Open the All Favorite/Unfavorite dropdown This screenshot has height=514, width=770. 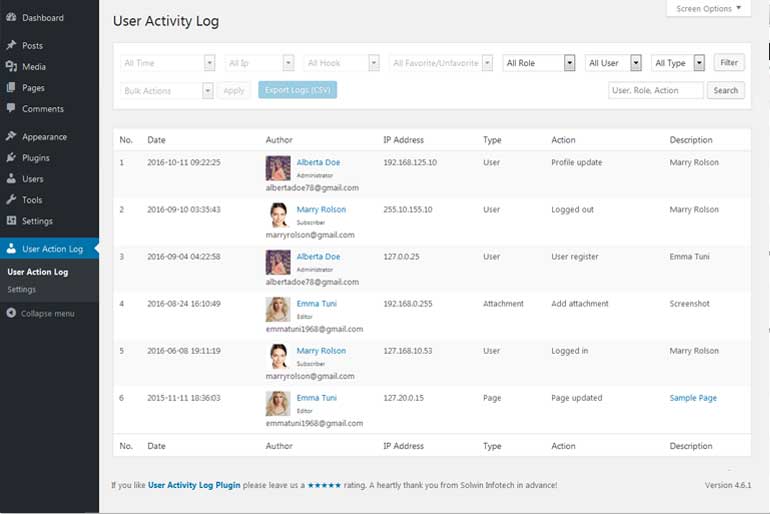coord(441,63)
